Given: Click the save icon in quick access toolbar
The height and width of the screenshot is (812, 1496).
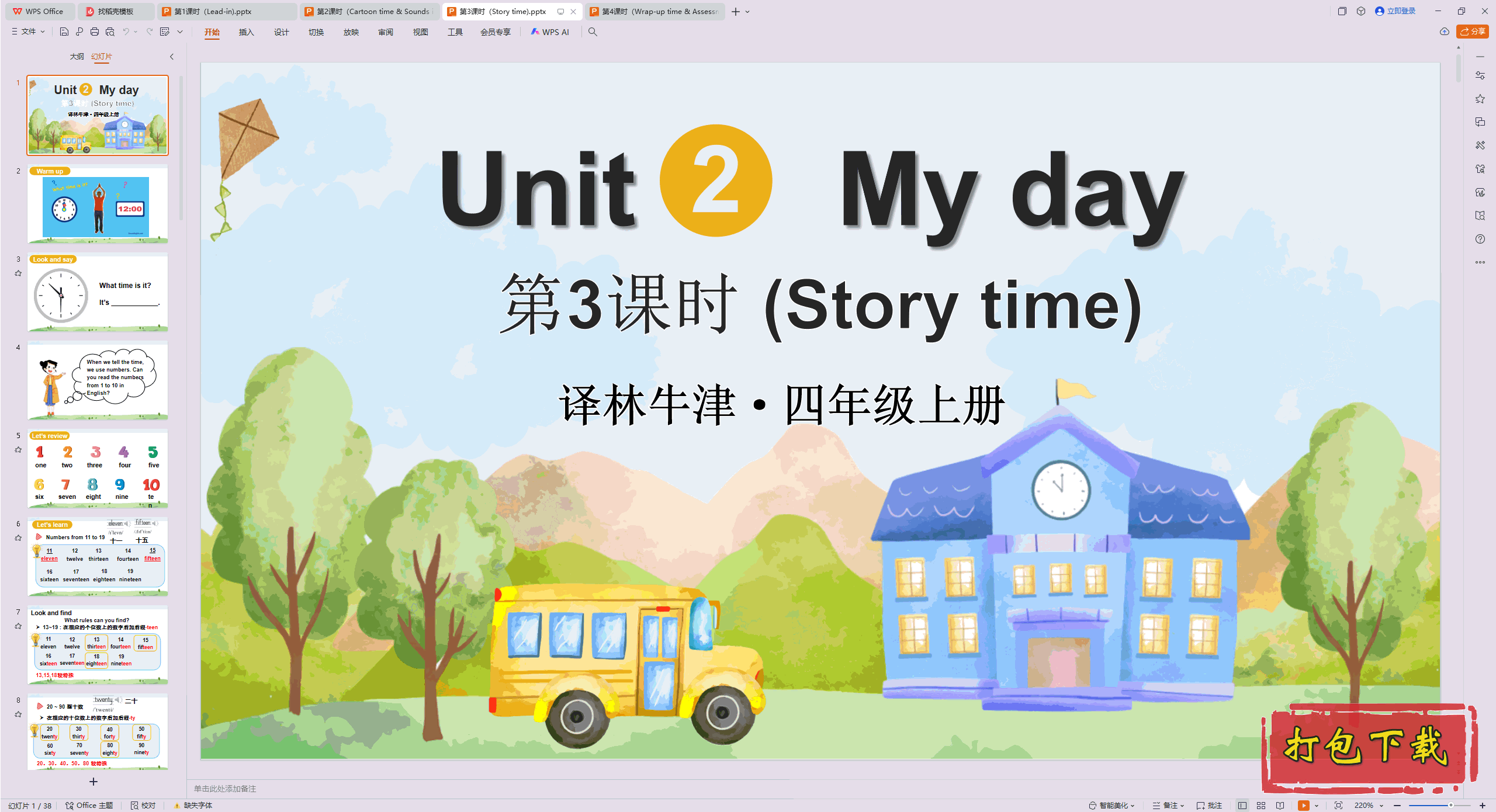Looking at the screenshot, I should click(64, 32).
